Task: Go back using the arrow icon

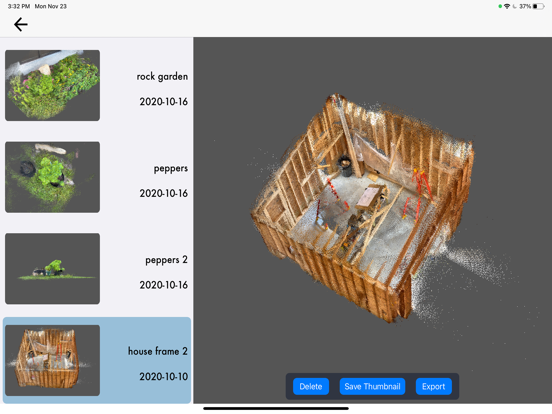Action: (x=20, y=24)
